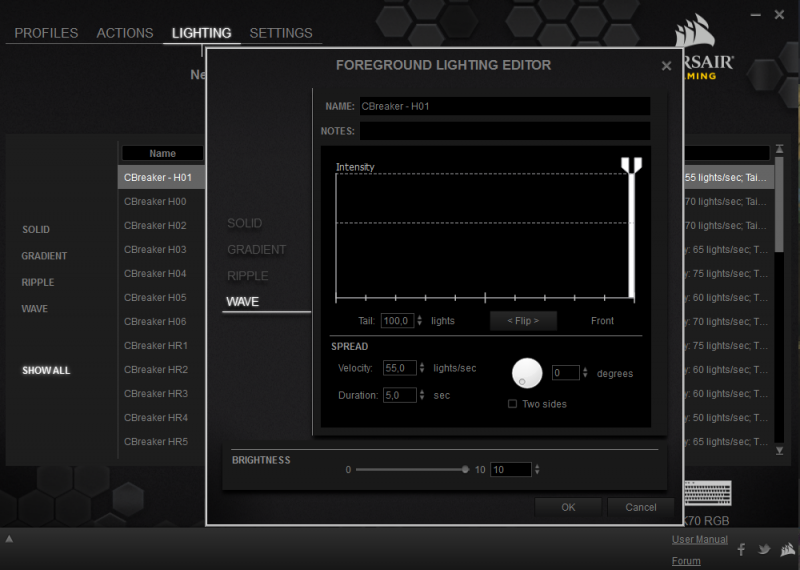The width and height of the screenshot is (800, 570).
Task: Rotate the wave direction dial
Action: pyautogui.click(x=527, y=373)
